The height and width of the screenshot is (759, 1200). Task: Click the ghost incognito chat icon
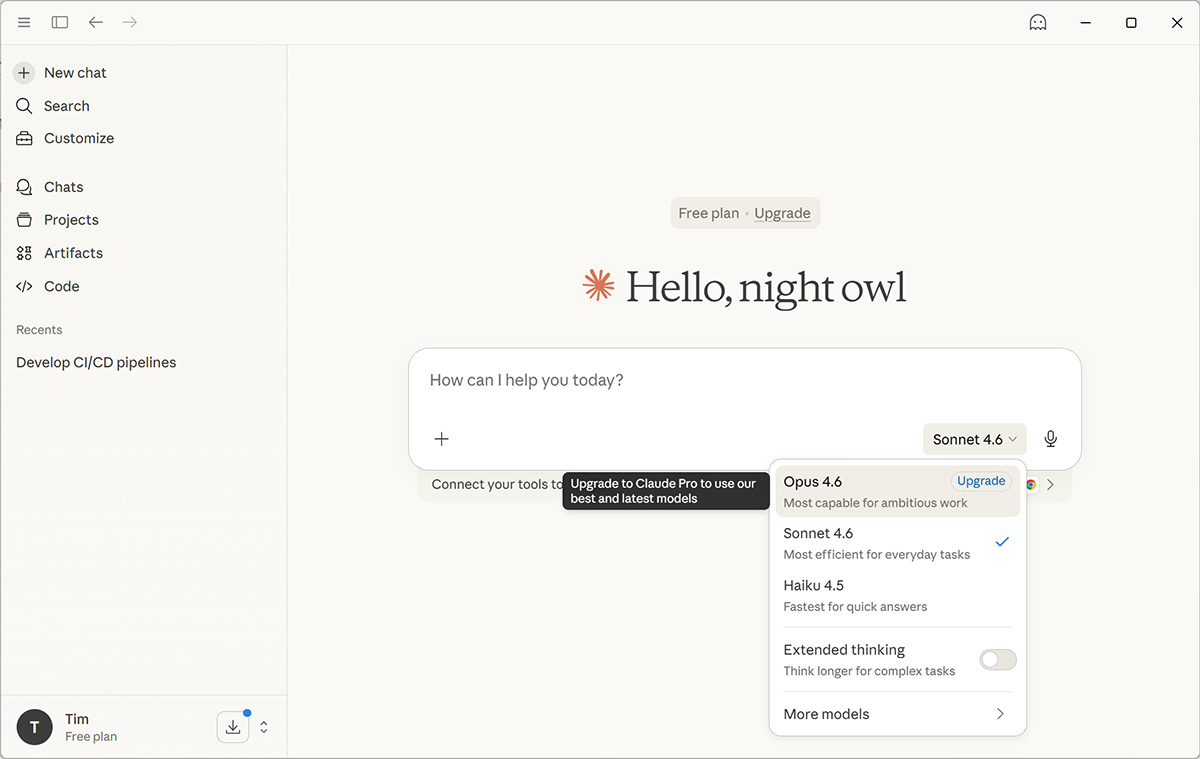[x=1038, y=22]
